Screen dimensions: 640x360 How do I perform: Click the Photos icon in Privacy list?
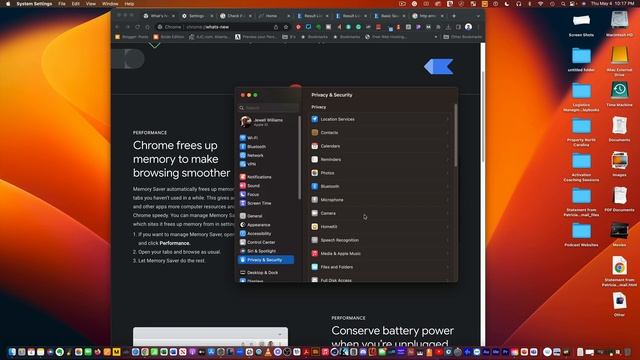[x=315, y=173]
